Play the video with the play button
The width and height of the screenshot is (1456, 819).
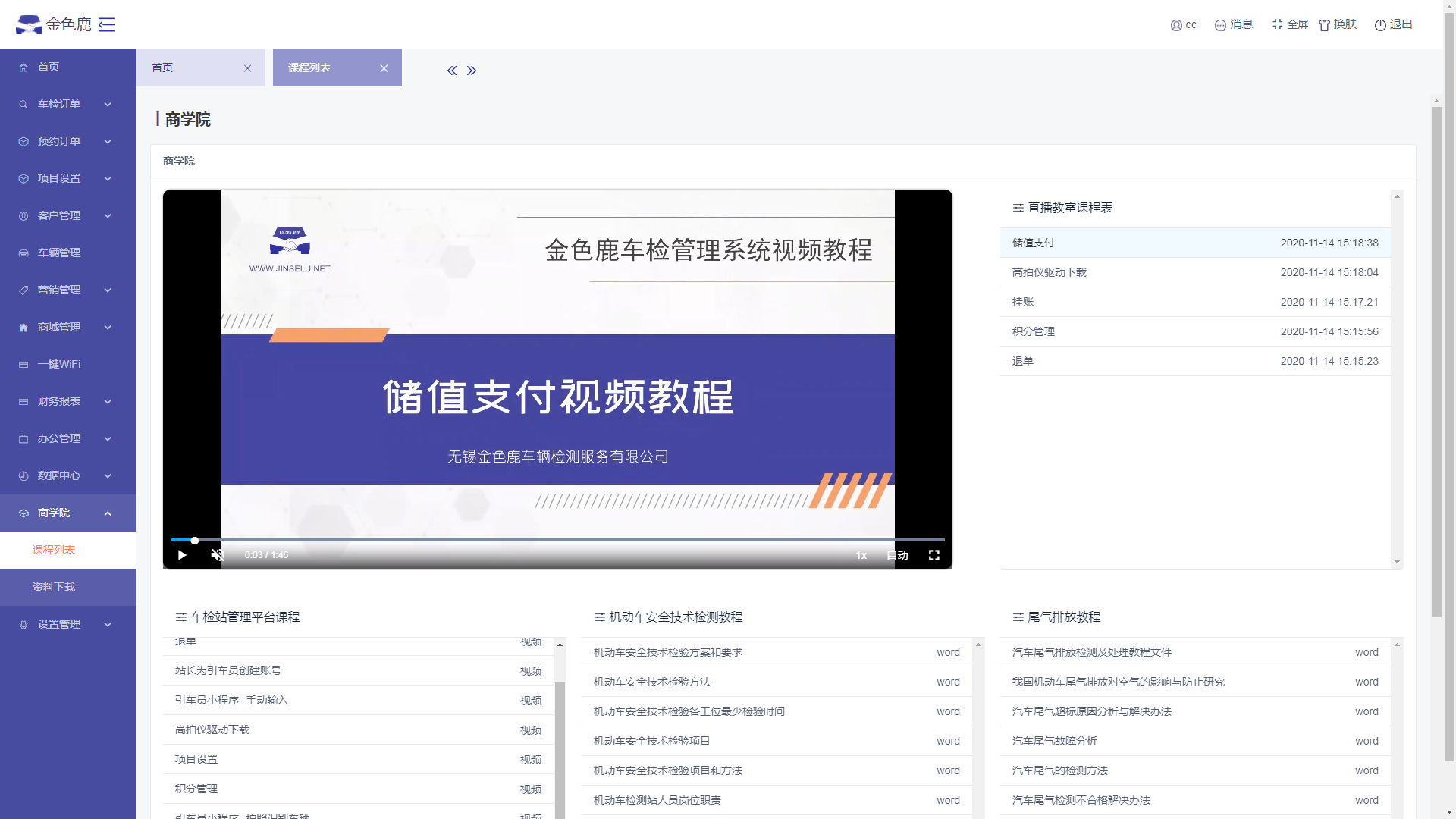tap(182, 555)
